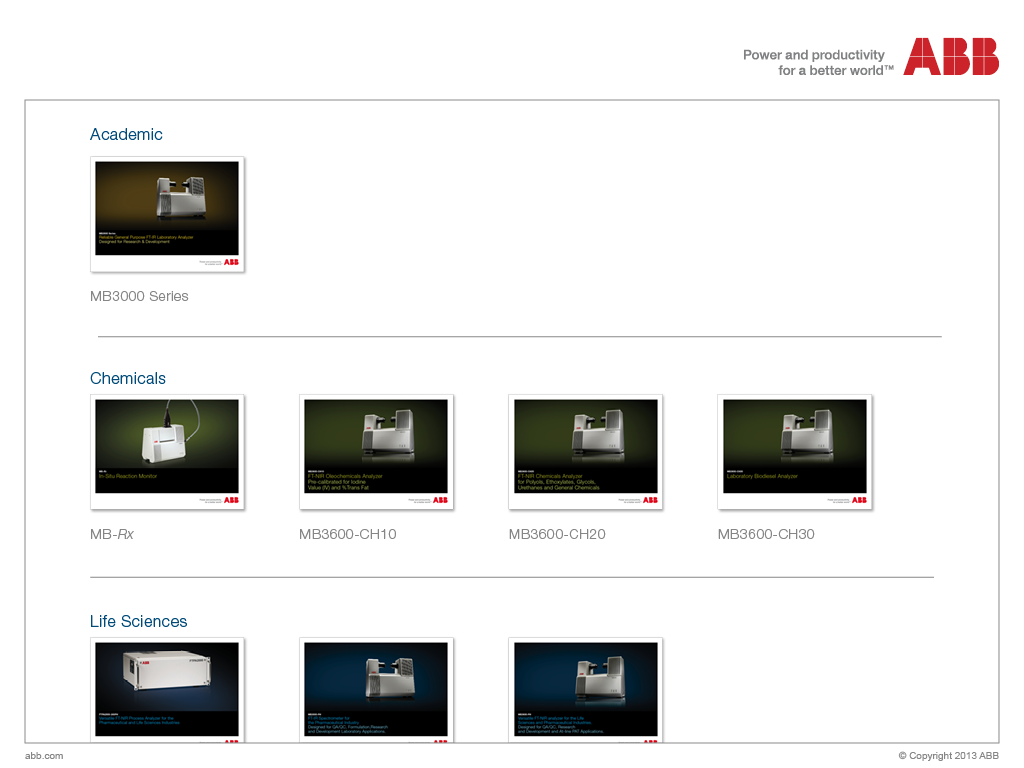The image size is (1024, 768).
Task: Open the MB3600-CH20 chemicals analyzer thumbnail
Action: tap(586, 452)
